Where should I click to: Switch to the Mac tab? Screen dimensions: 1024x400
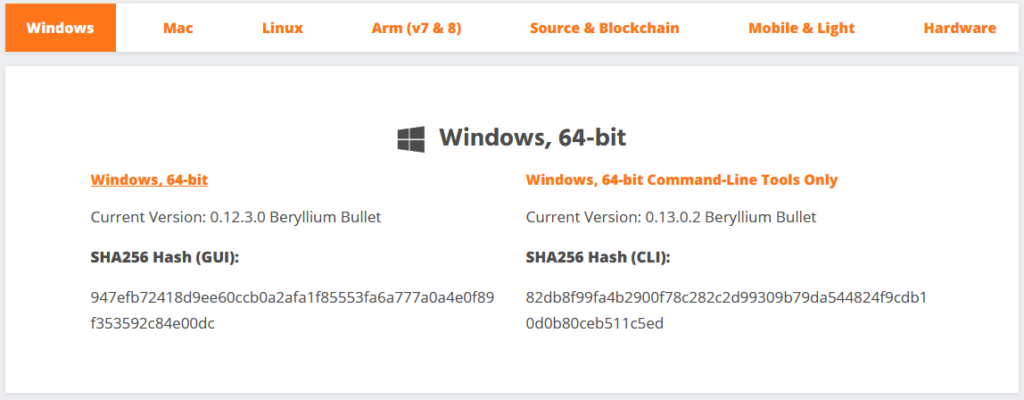(178, 28)
